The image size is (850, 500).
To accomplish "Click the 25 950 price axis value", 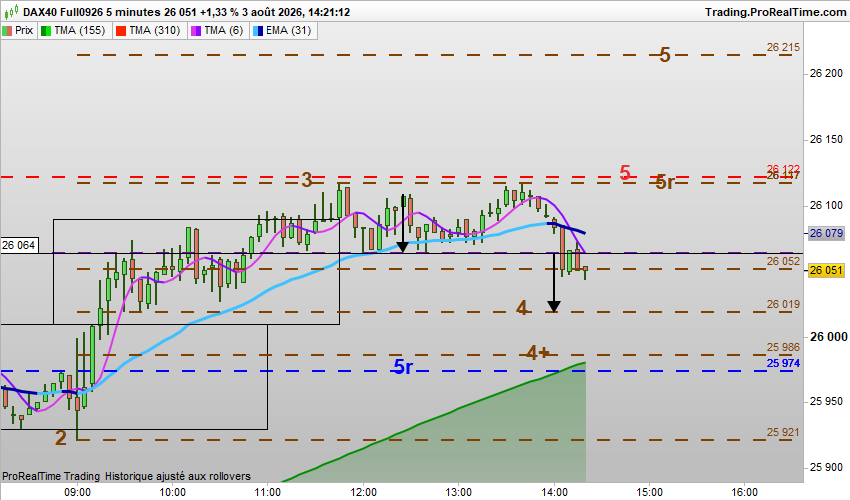I will pos(826,401).
